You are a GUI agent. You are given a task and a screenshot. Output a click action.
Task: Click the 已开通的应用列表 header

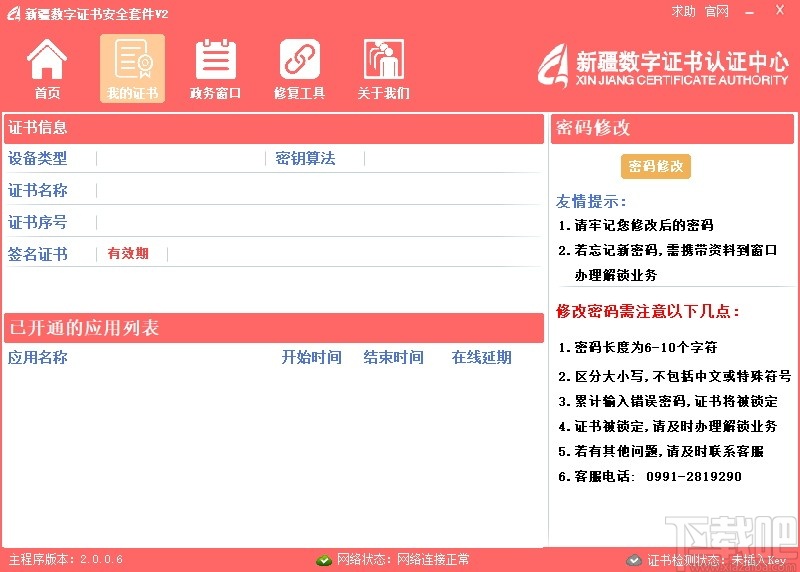(274, 328)
